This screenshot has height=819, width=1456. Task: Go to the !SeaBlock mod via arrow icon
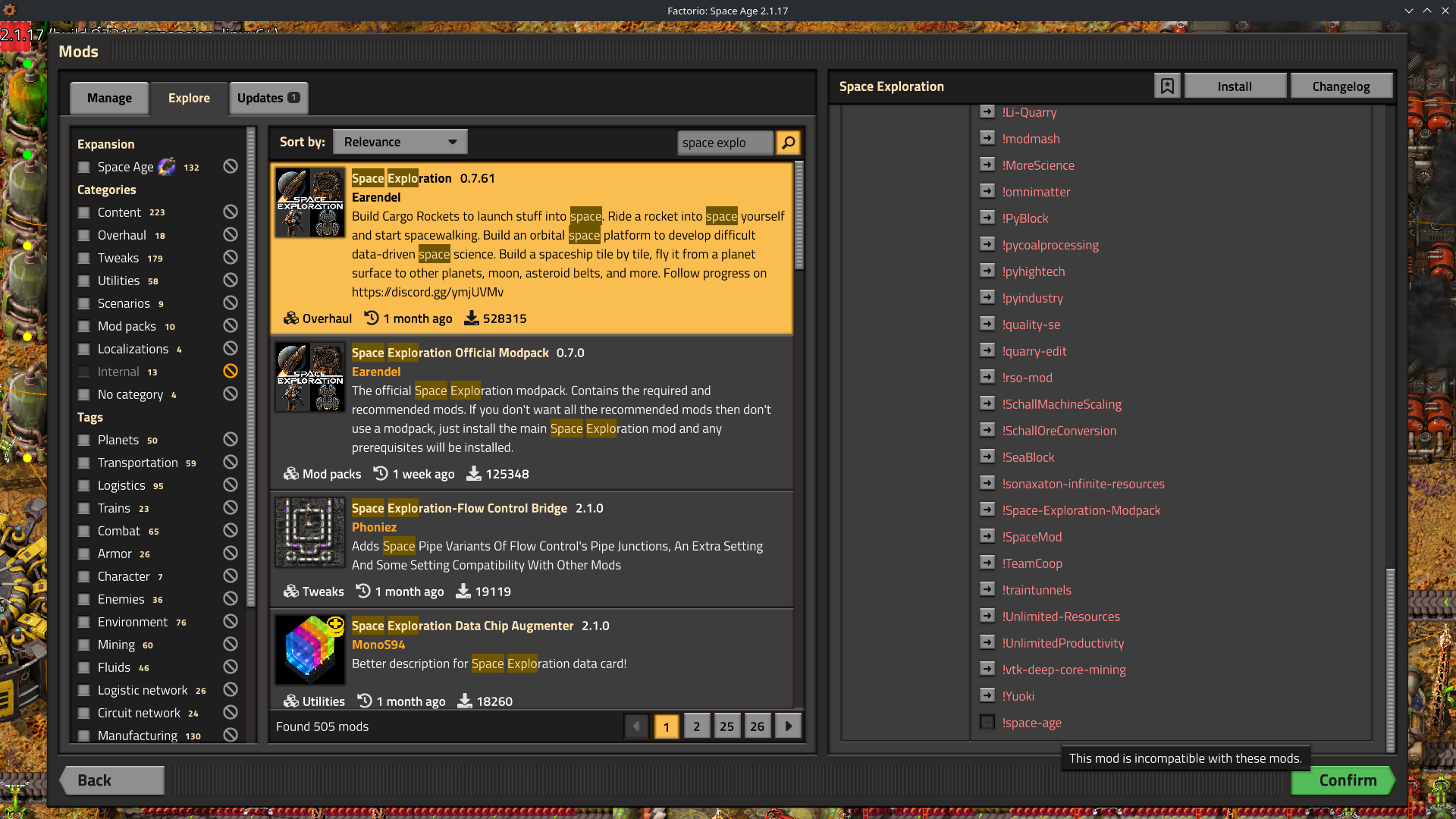[987, 457]
